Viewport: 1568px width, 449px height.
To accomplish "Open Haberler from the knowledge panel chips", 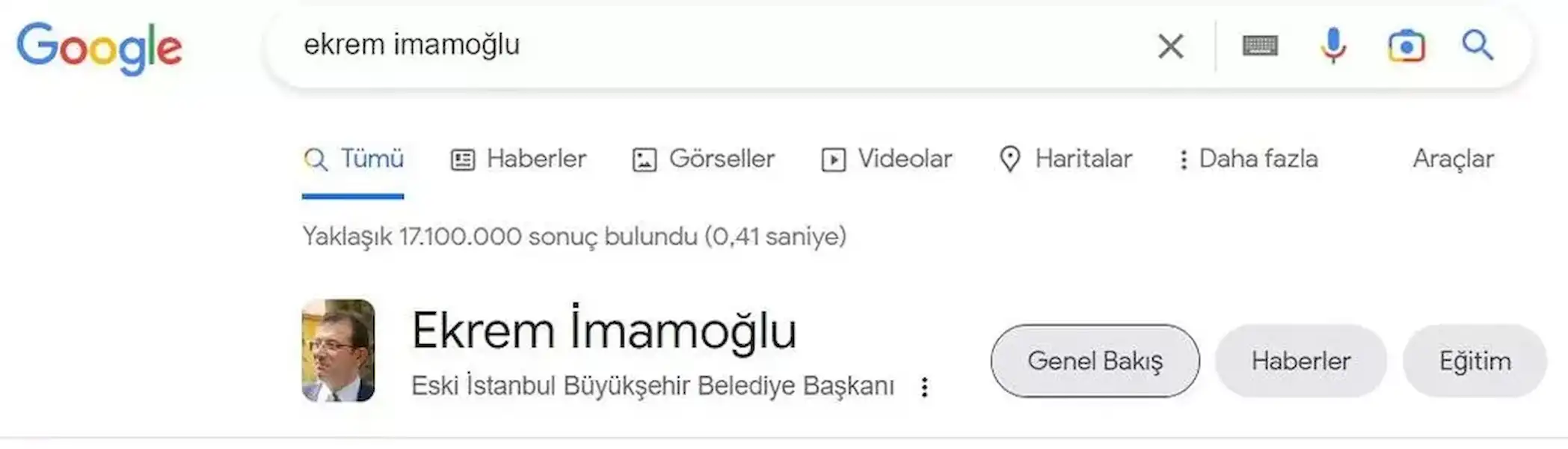I will [1300, 360].
